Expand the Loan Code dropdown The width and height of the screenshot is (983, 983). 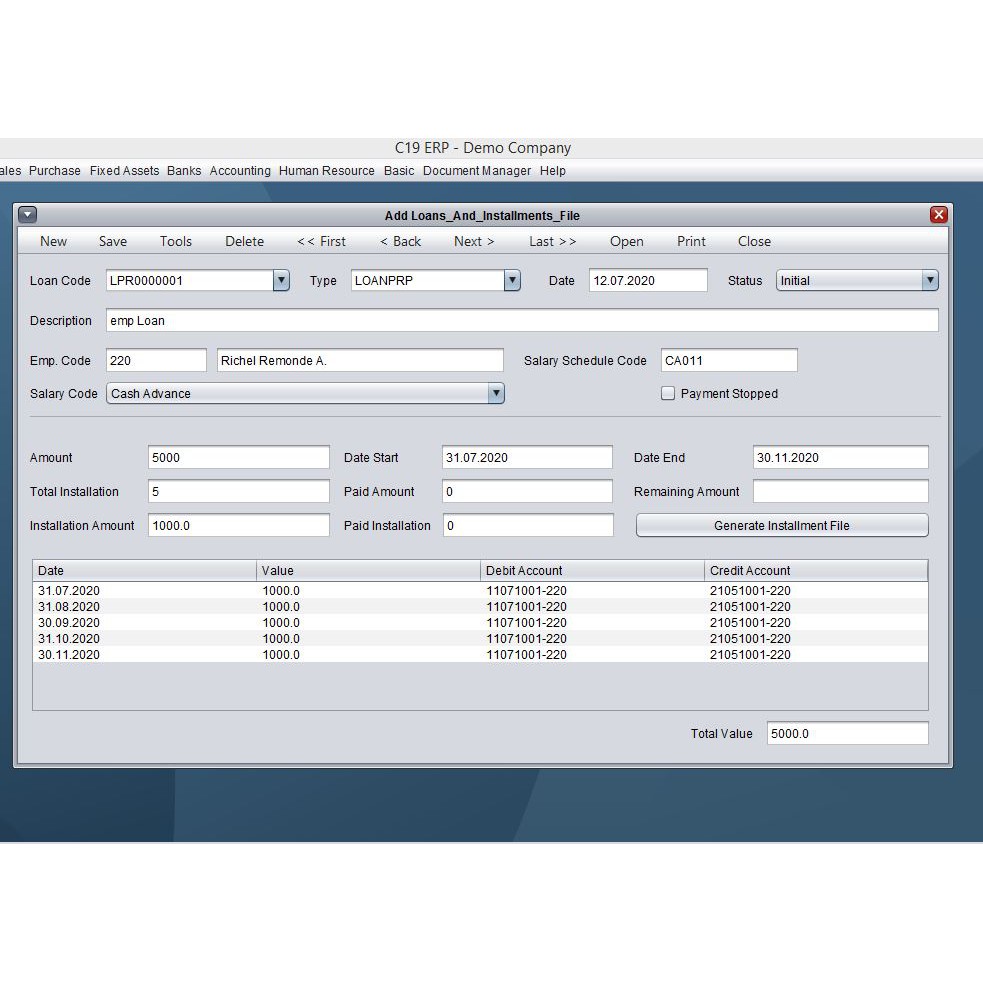pos(281,280)
